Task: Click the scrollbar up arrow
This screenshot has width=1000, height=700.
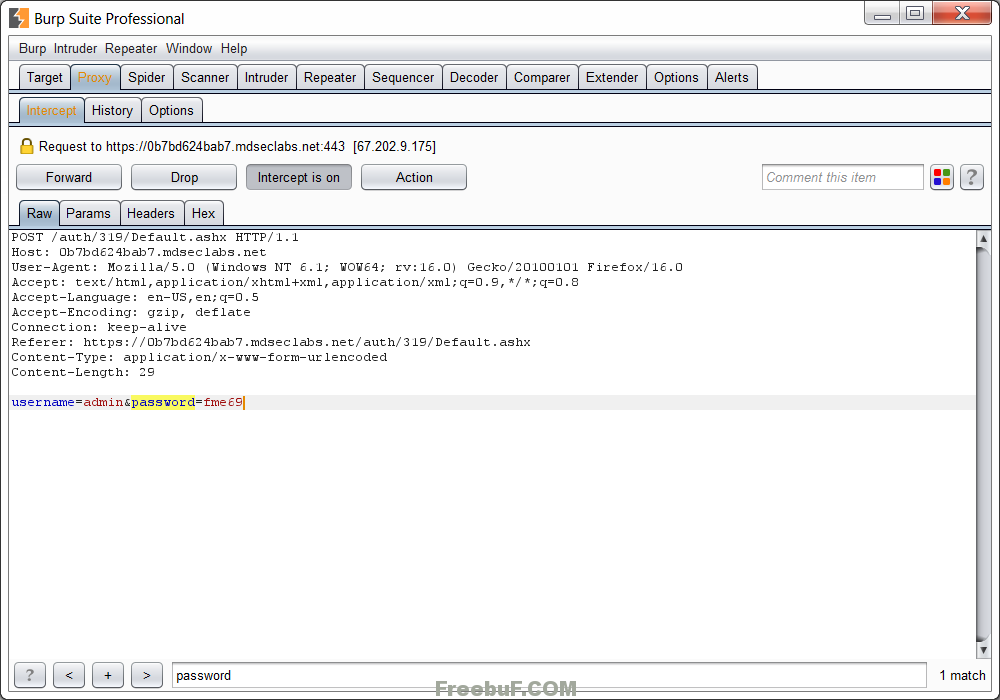Action: tap(983, 238)
